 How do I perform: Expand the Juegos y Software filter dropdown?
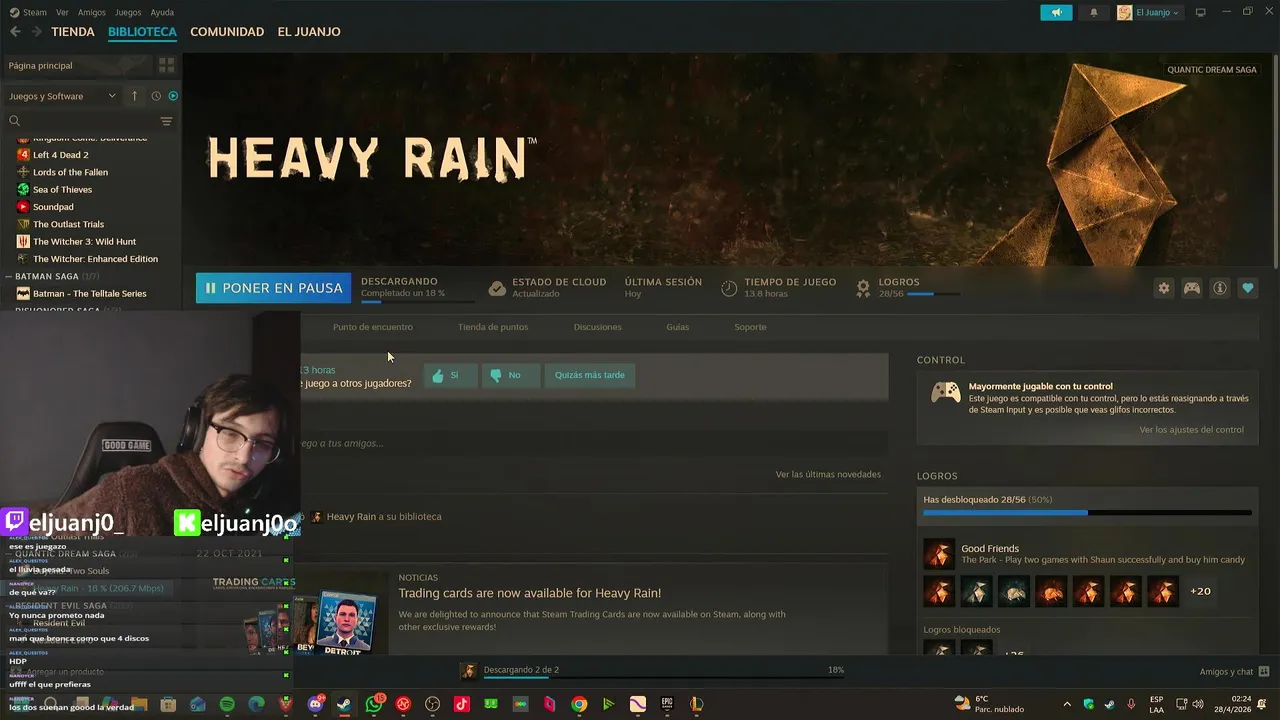62,96
